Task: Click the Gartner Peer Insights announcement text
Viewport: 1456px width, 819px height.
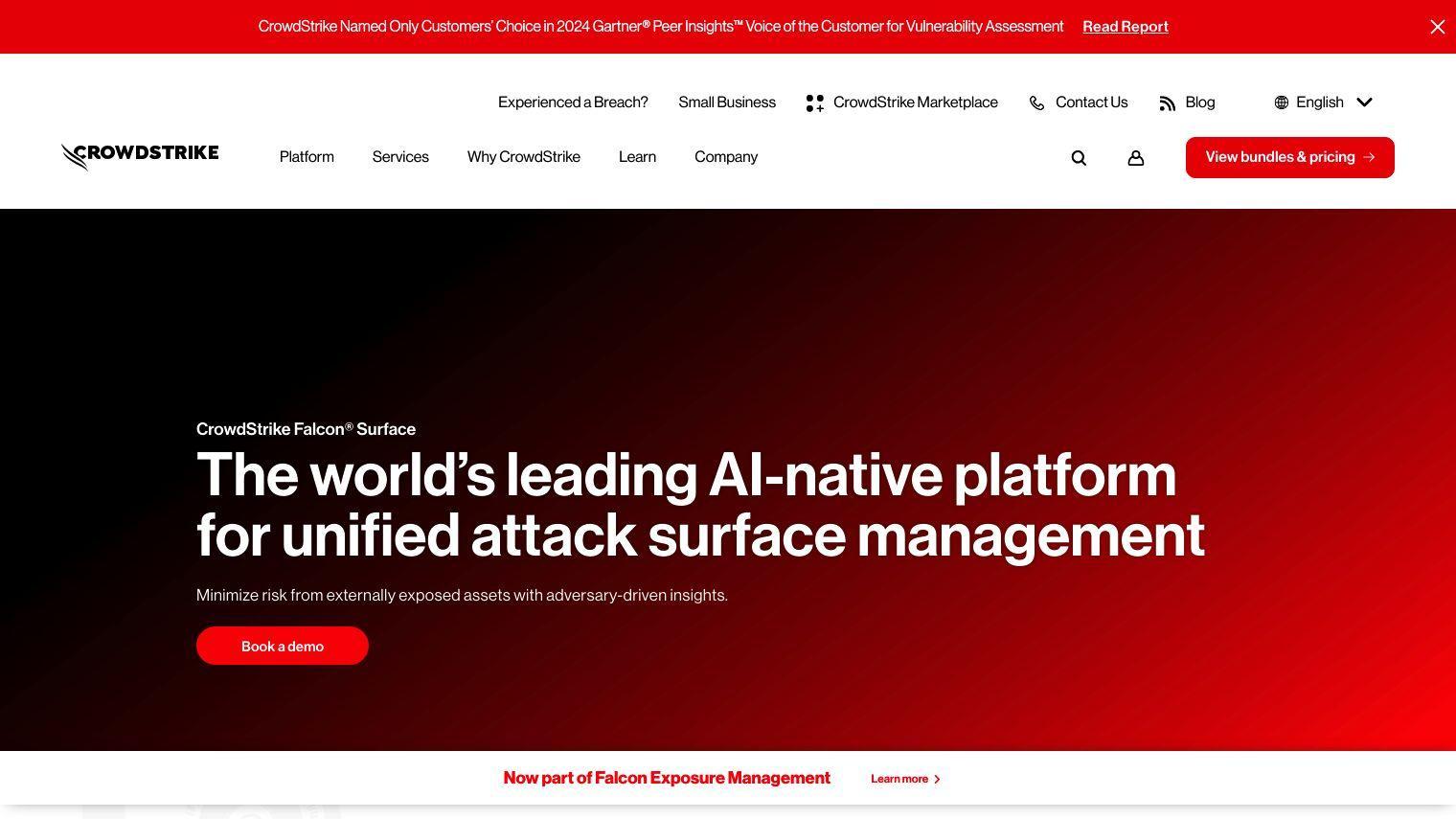Action: pyautogui.click(x=661, y=27)
